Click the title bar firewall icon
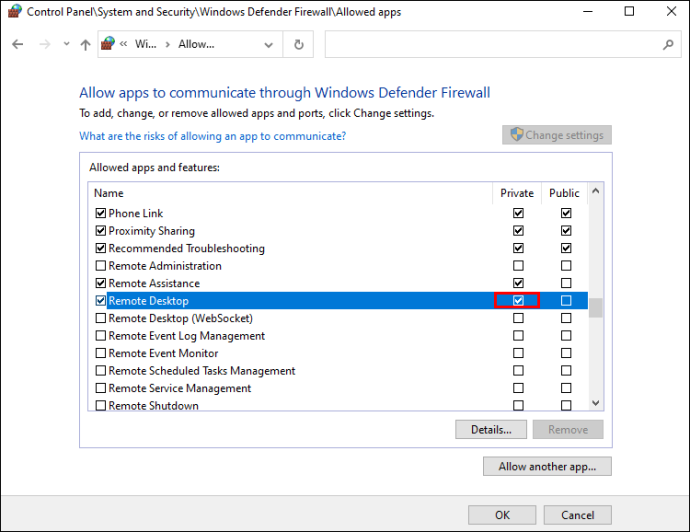This screenshot has height=532, width=690. click(15, 11)
